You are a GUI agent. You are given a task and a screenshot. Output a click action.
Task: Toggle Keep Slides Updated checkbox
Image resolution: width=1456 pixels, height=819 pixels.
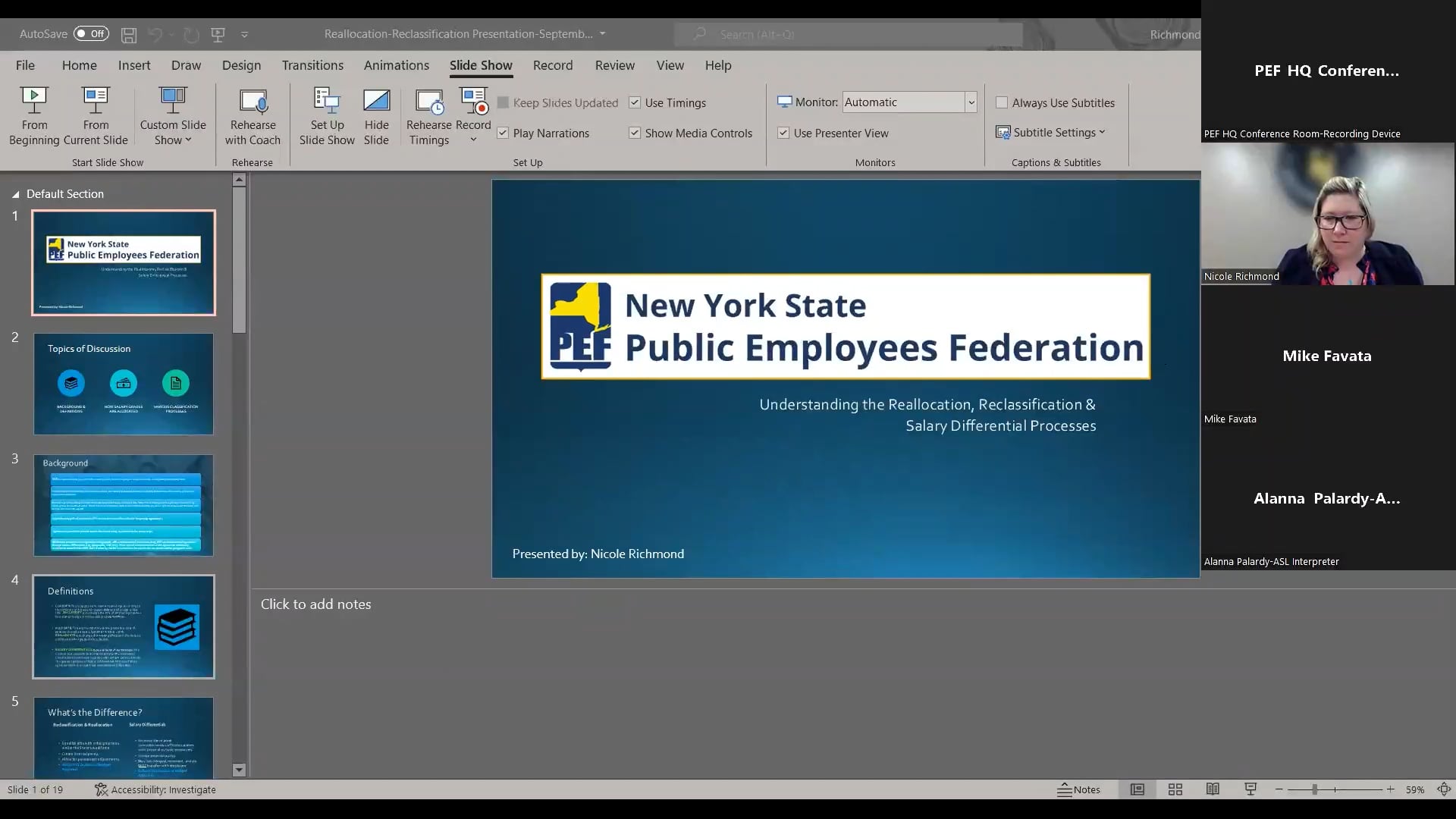[503, 102]
